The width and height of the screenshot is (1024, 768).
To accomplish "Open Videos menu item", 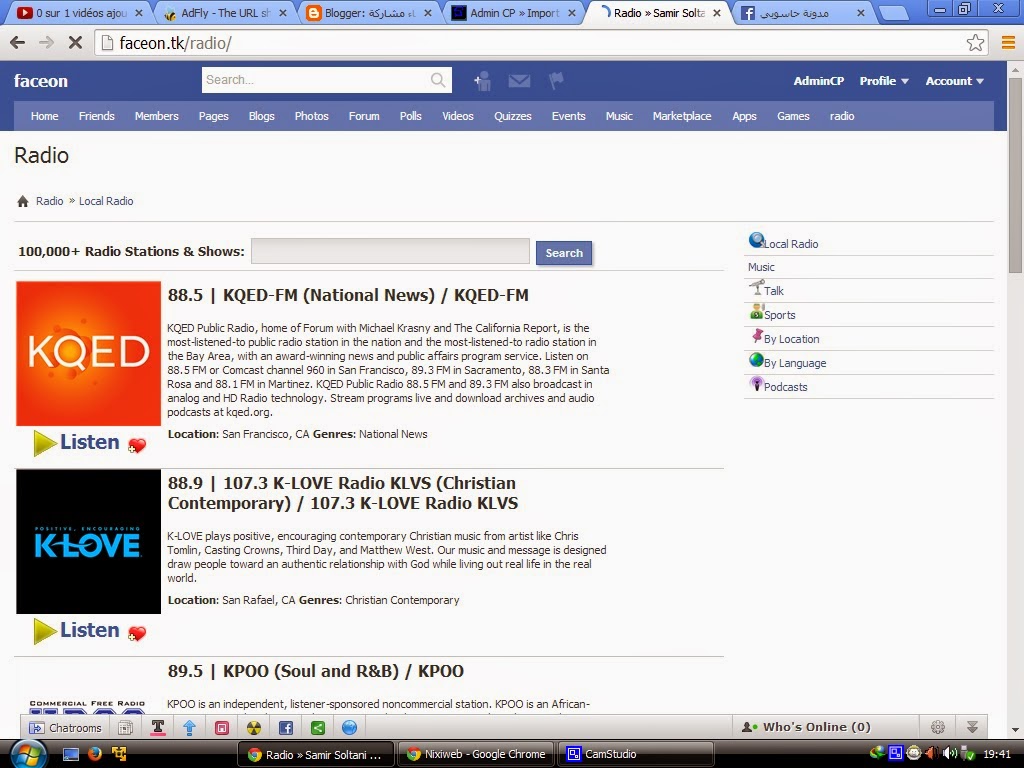I will pyautogui.click(x=458, y=116).
